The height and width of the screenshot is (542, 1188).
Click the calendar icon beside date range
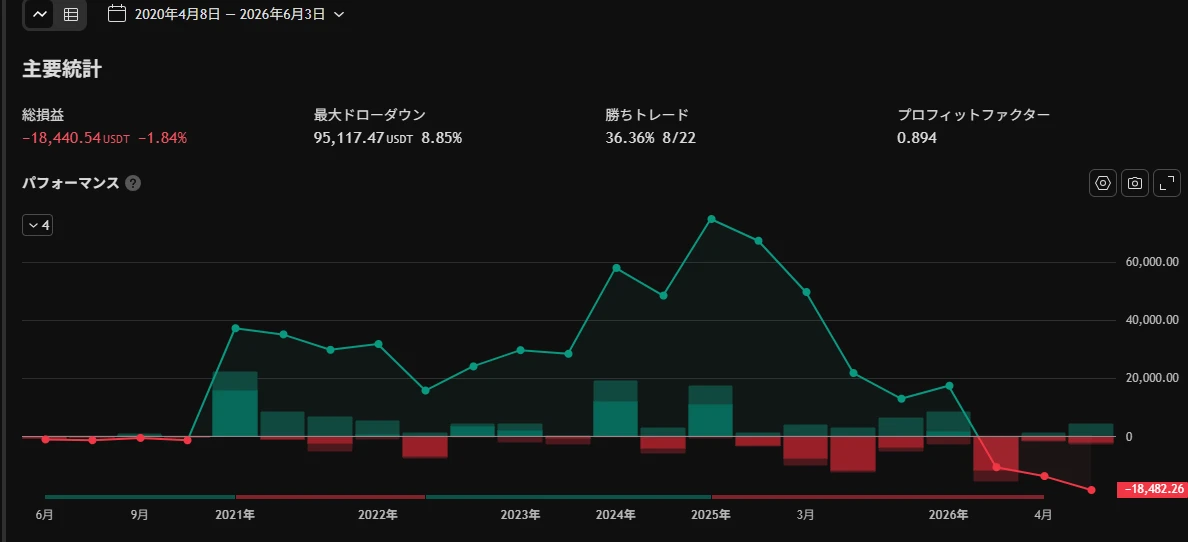(x=117, y=14)
